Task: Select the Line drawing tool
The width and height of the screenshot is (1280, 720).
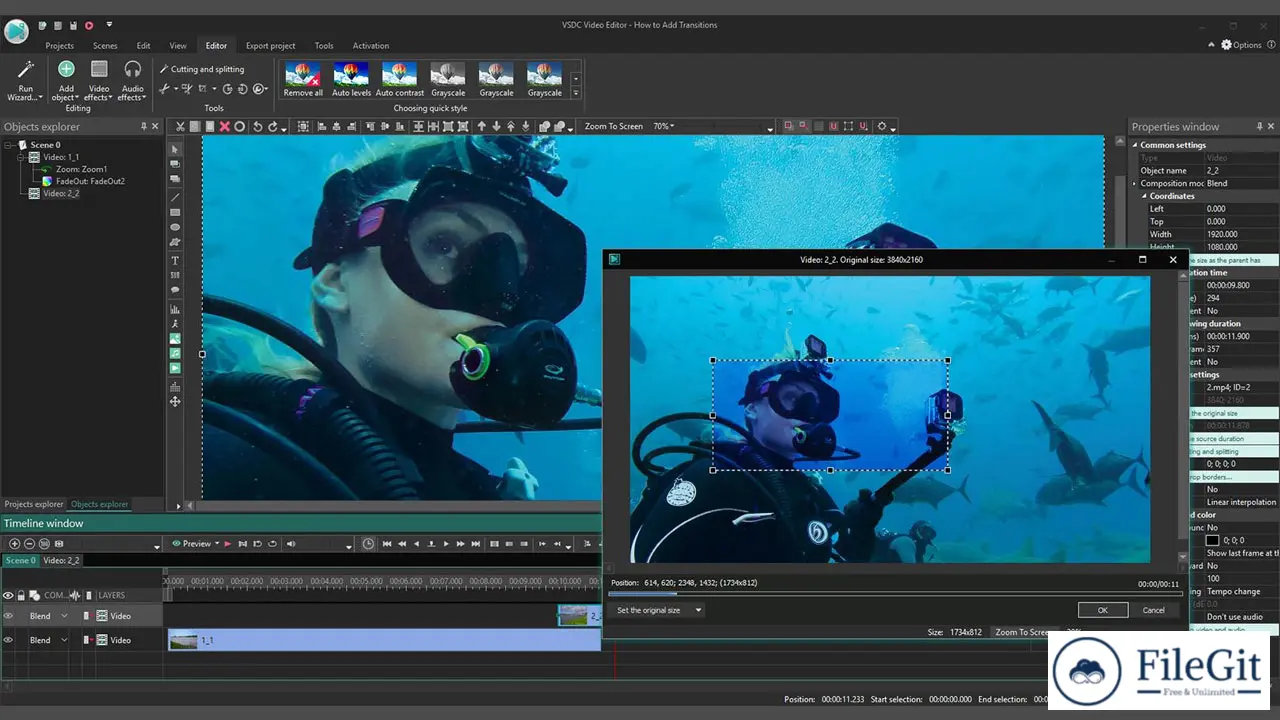Action: 175,197
